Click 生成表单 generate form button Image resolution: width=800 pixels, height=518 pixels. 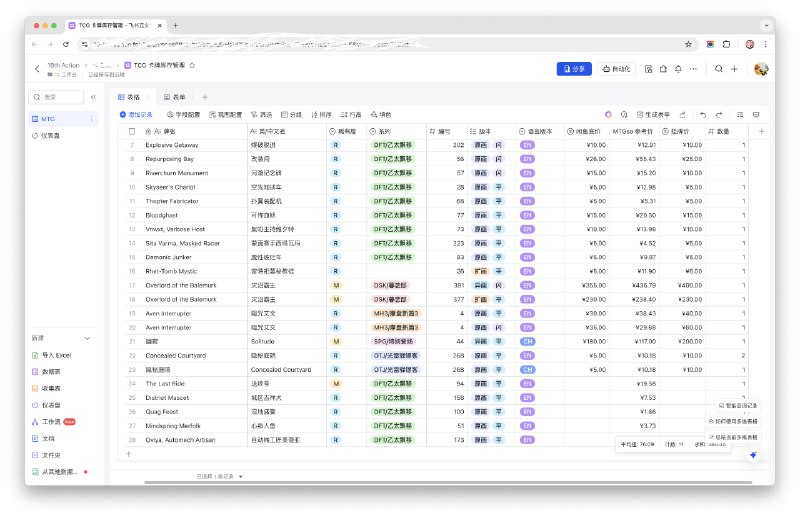(653, 115)
